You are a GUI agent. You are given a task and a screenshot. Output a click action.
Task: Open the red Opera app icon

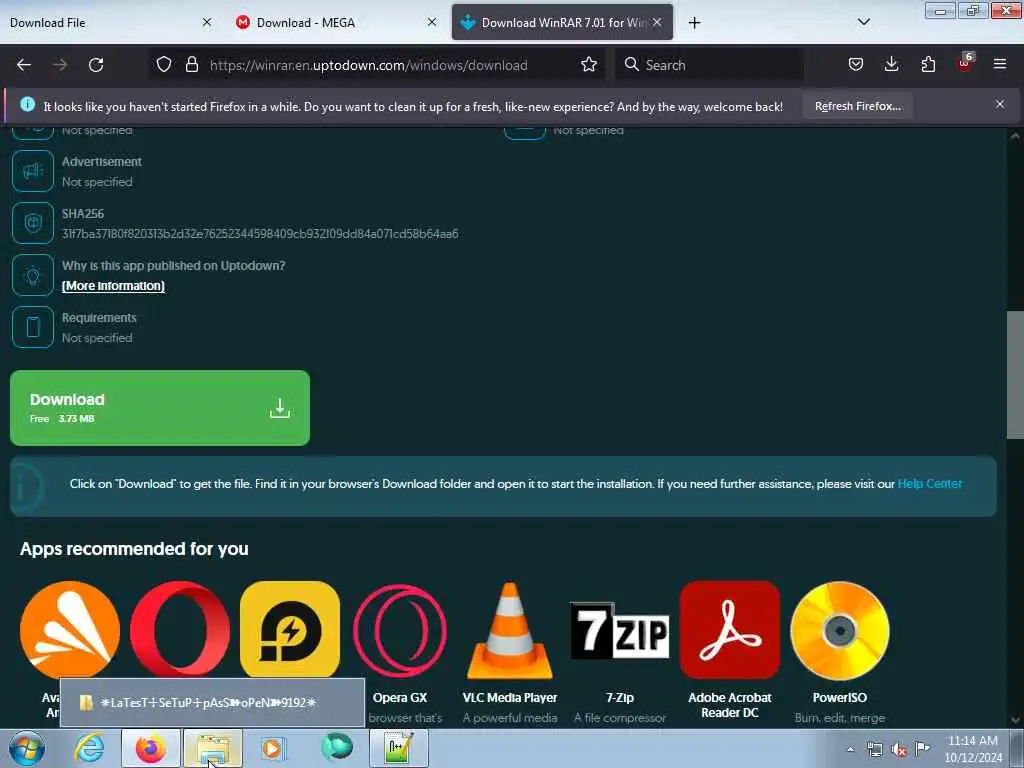pos(180,630)
